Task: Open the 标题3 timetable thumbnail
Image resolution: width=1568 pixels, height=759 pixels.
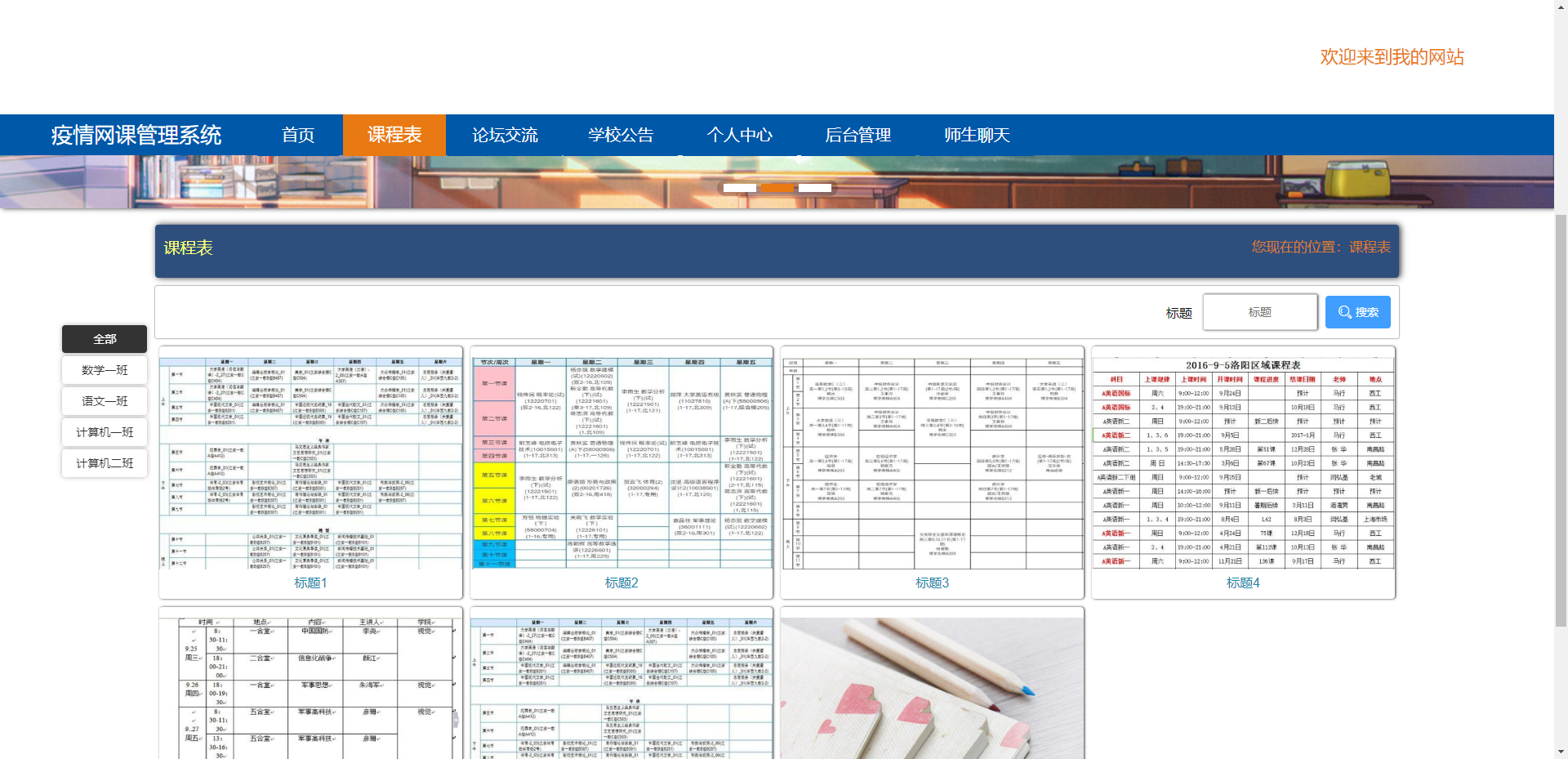Action: coord(933,462)
